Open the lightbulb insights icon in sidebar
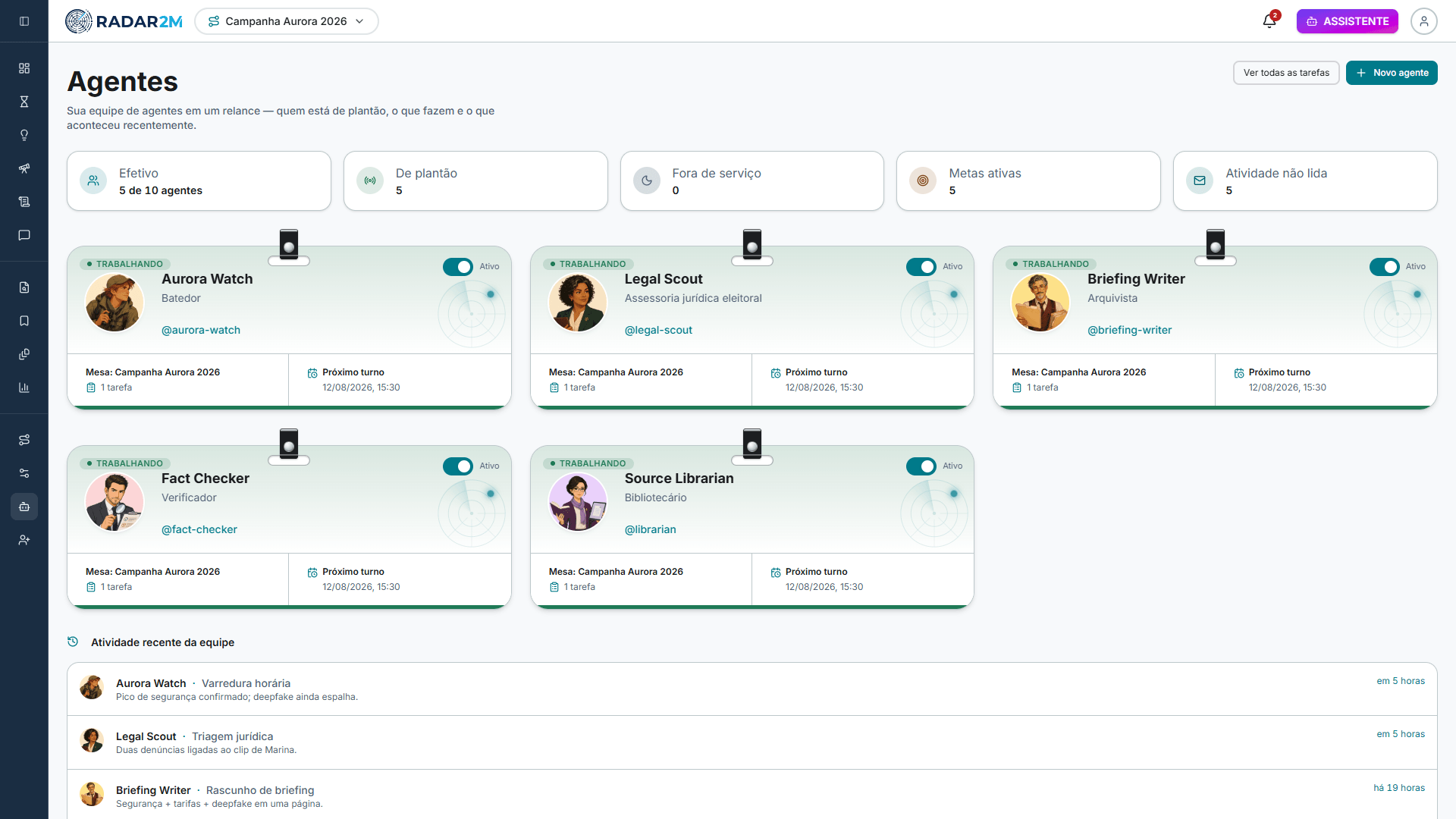The image size is (1456, 819). [24, 135]
